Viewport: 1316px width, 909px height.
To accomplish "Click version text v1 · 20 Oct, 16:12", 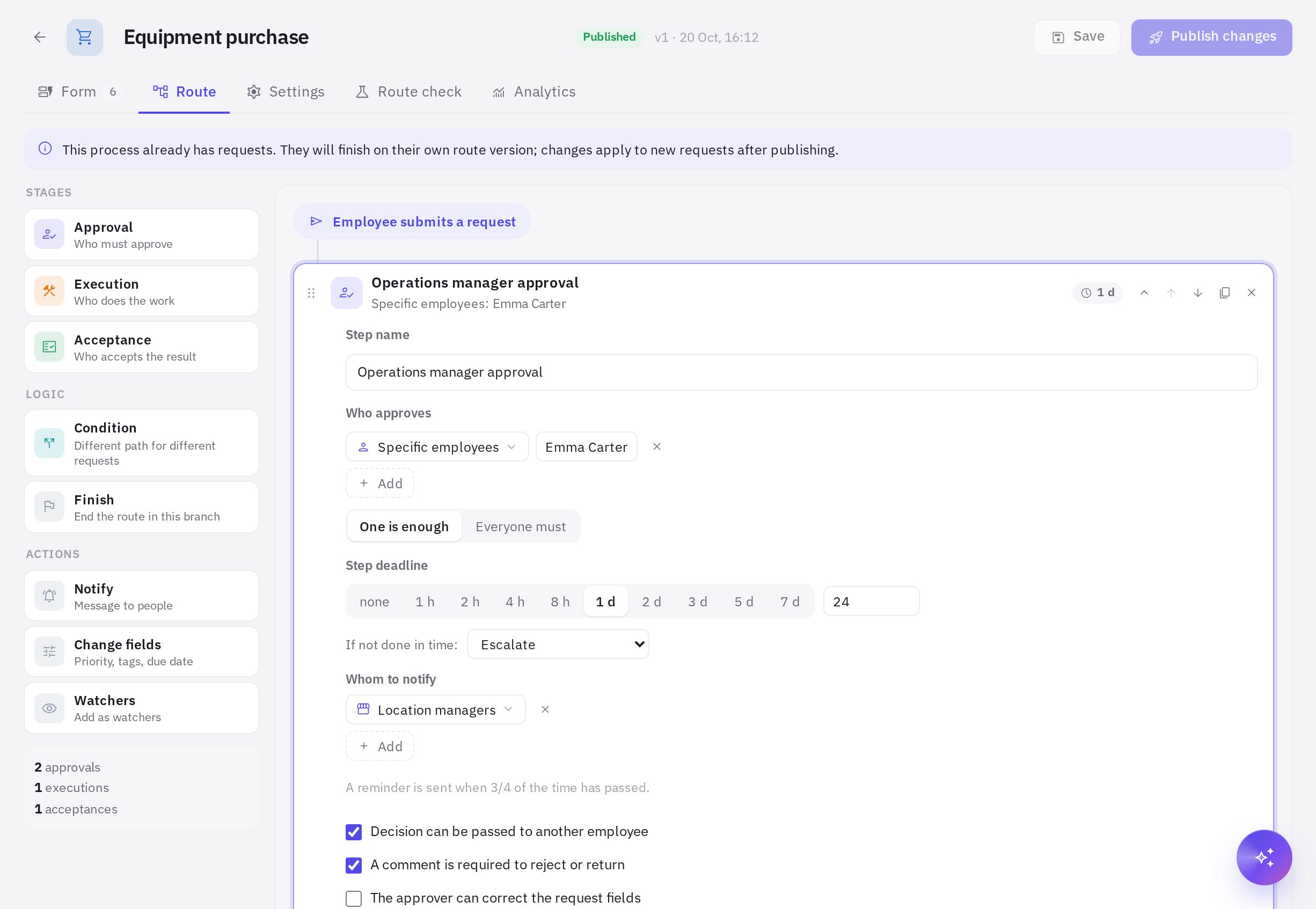I will pos(706,38).
